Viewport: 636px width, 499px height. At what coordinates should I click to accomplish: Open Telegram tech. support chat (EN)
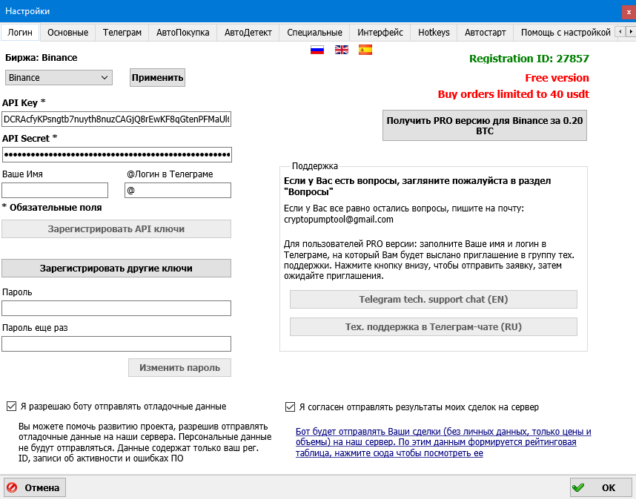(433, 299)
